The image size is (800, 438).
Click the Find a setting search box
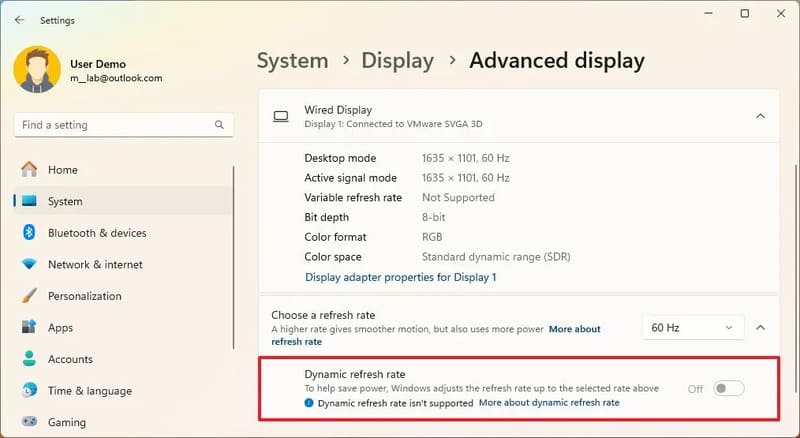(124, 125)
